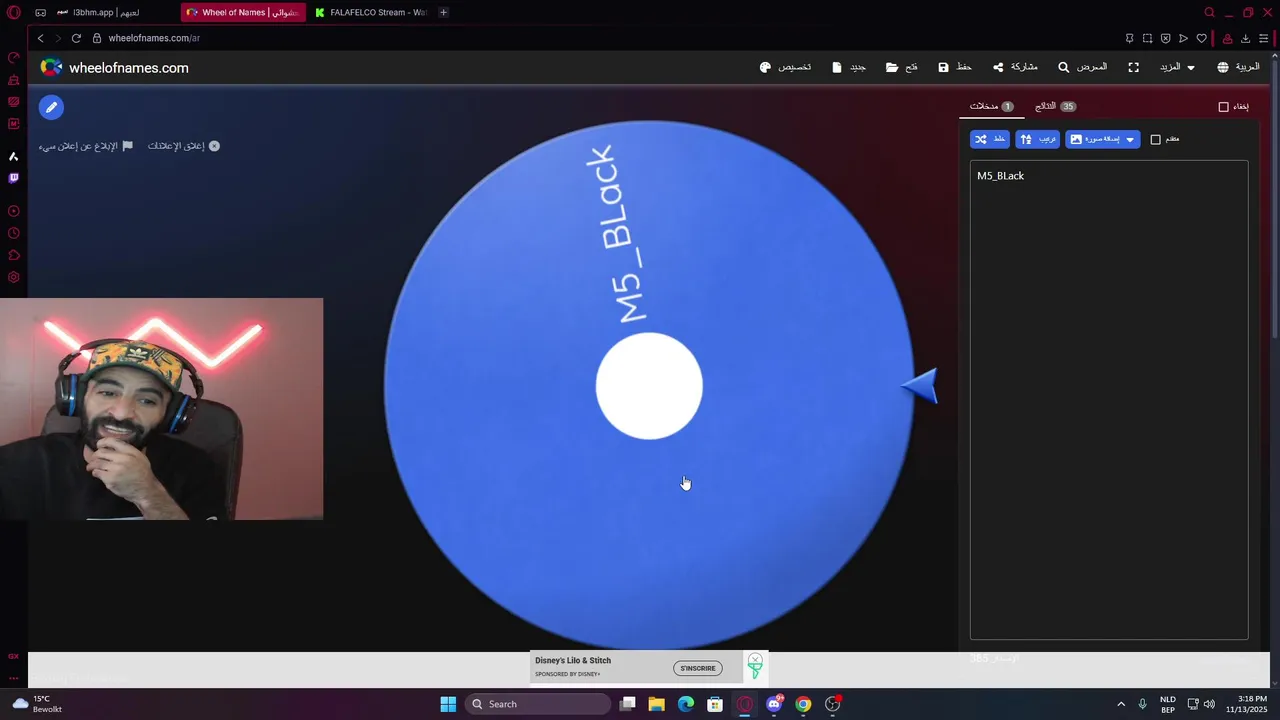Screen dimensions: 1280x720
Task: Go back in browser history
Action: (x=40, y=38)
